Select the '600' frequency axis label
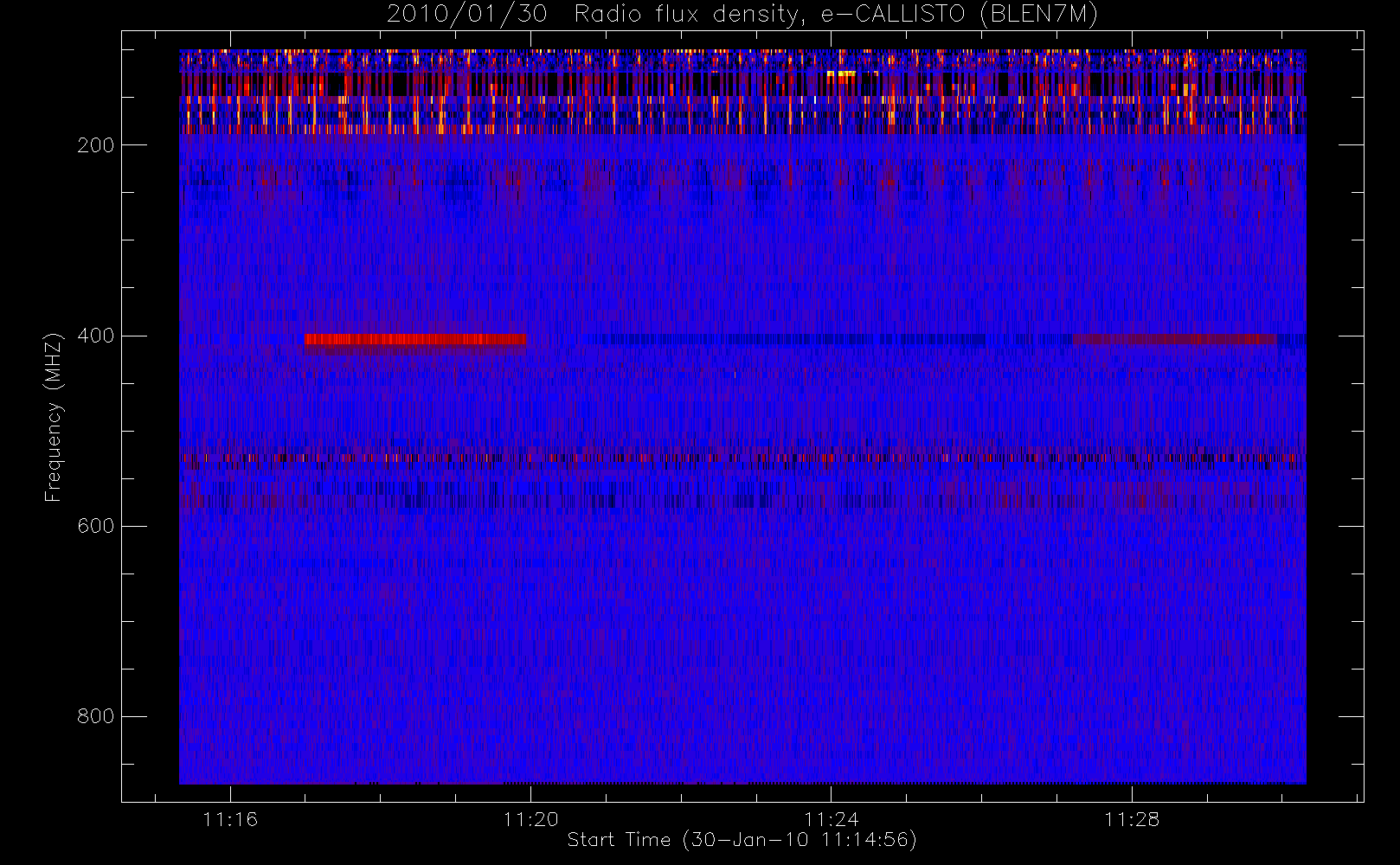The height and width of the screenshot is (865, 1400). pyautogui.click(x=96, y=526)
